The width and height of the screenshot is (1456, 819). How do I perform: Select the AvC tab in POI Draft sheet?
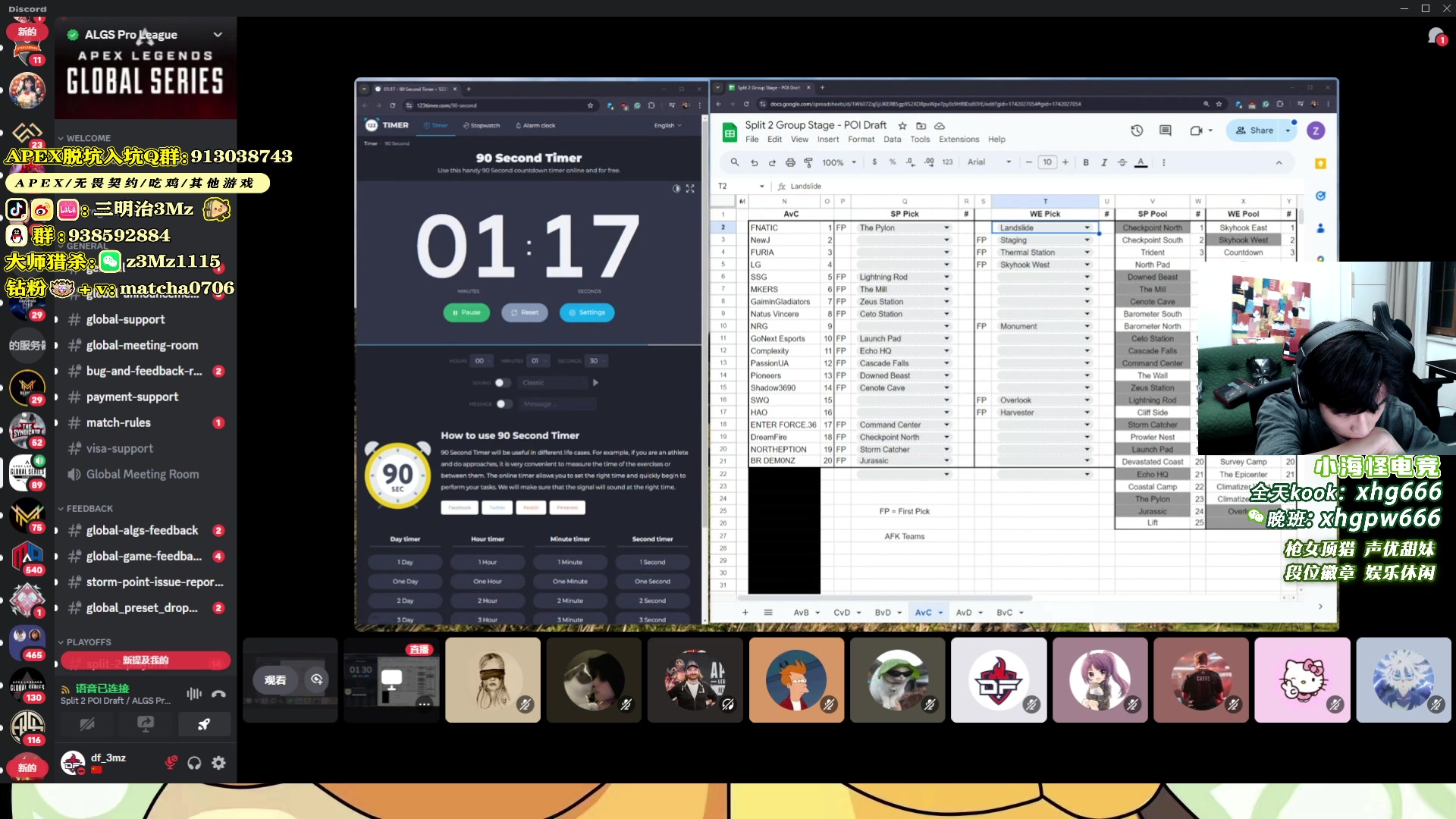pos(920,611)
